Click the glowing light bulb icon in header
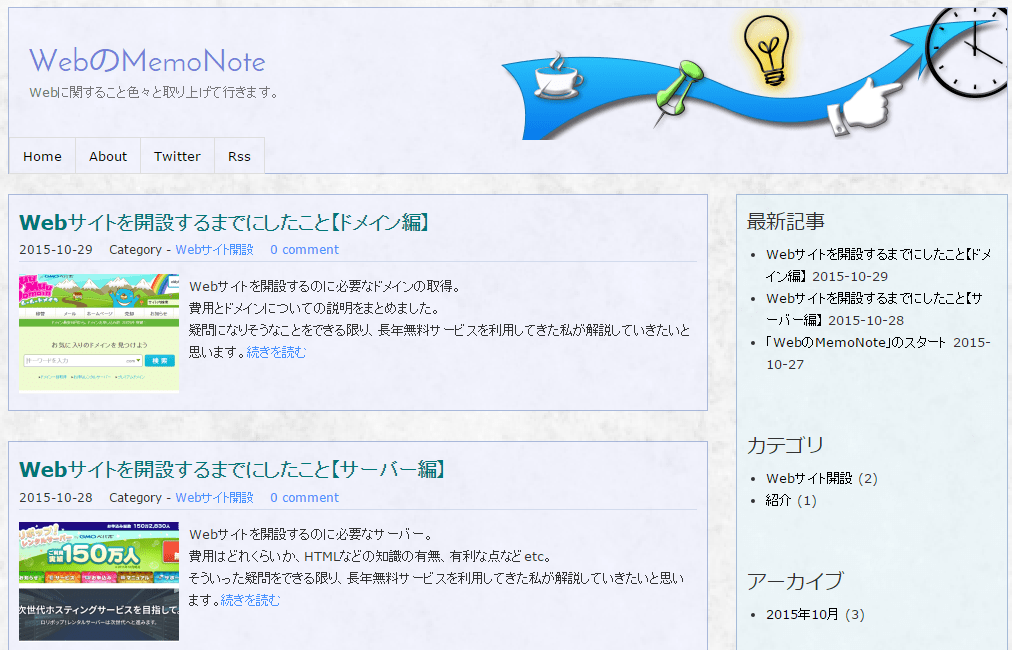Viewport: 1012px width, 650px height. click(x=767, y=50)
